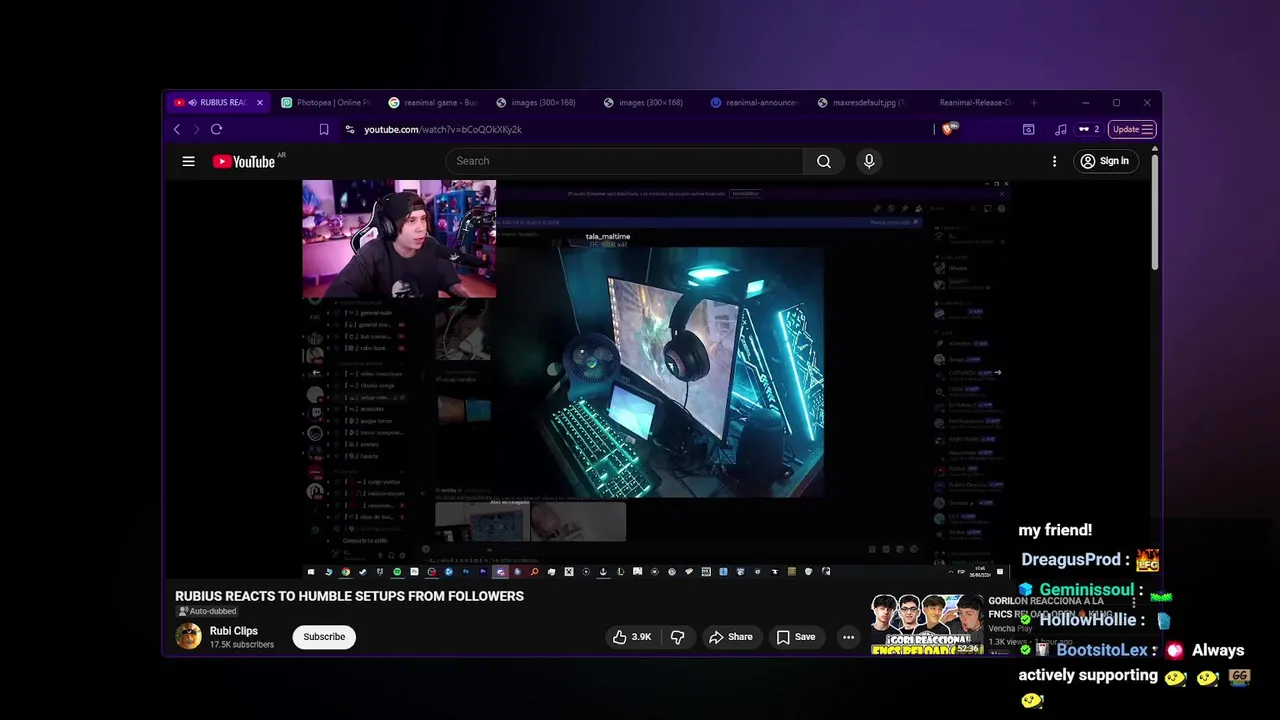Open the Rubi Clips channel name link
The height and width of the screenshot is (720, 1280).
pos(233,631)
